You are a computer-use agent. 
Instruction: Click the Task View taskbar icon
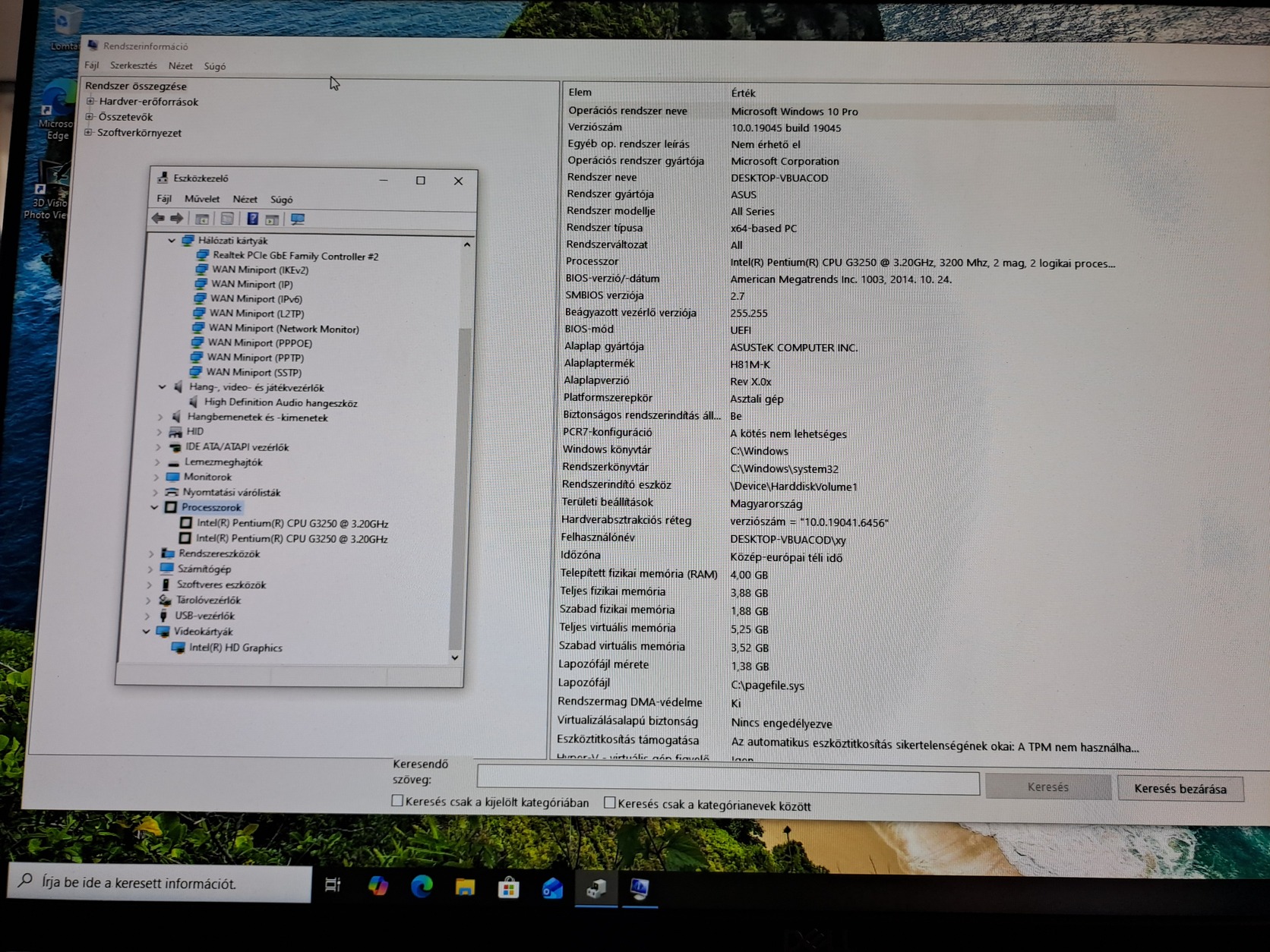pos(333,884)
